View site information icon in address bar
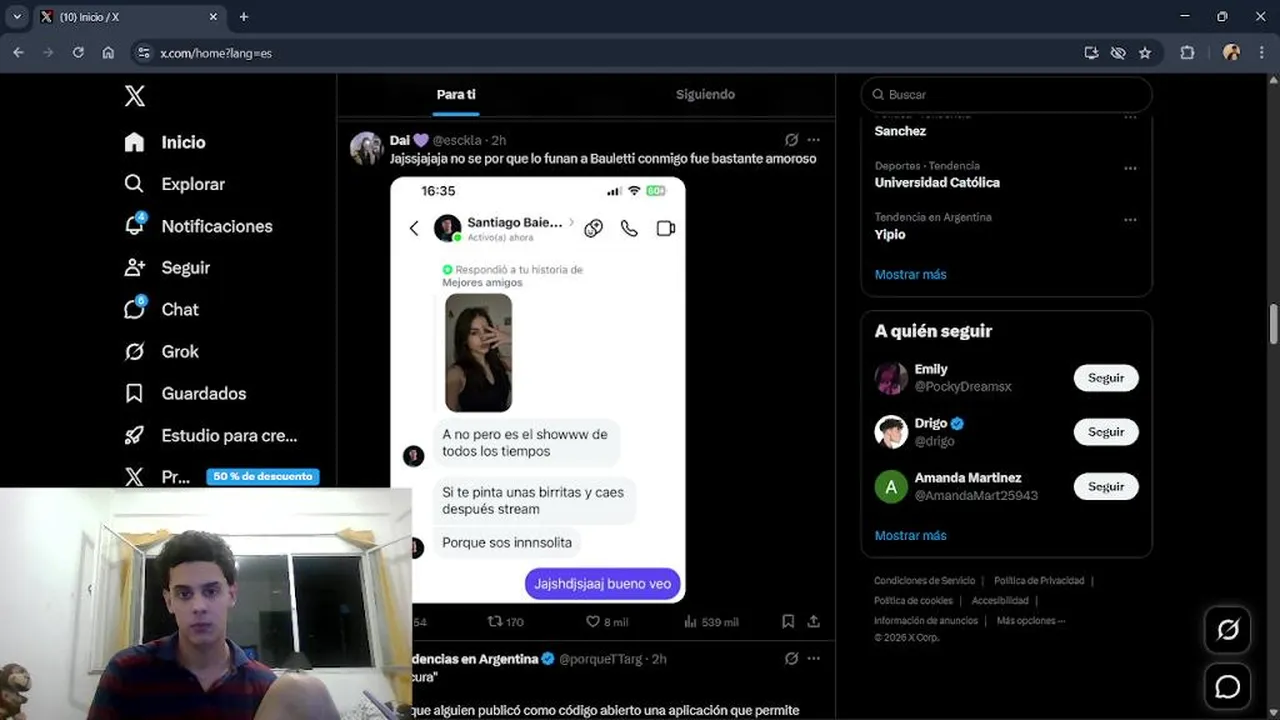The image size is (1280, 720). point(144,53)
